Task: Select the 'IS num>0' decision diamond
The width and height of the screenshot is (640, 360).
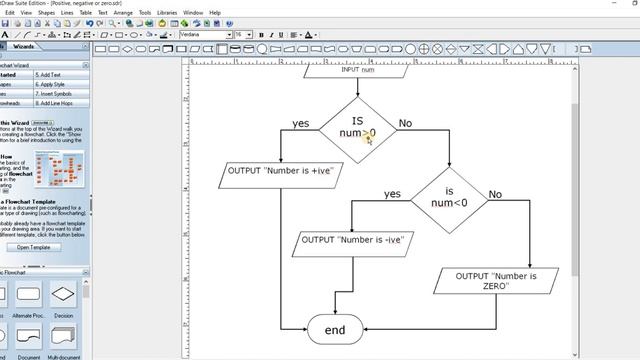Action: click(x=358, y=130)
